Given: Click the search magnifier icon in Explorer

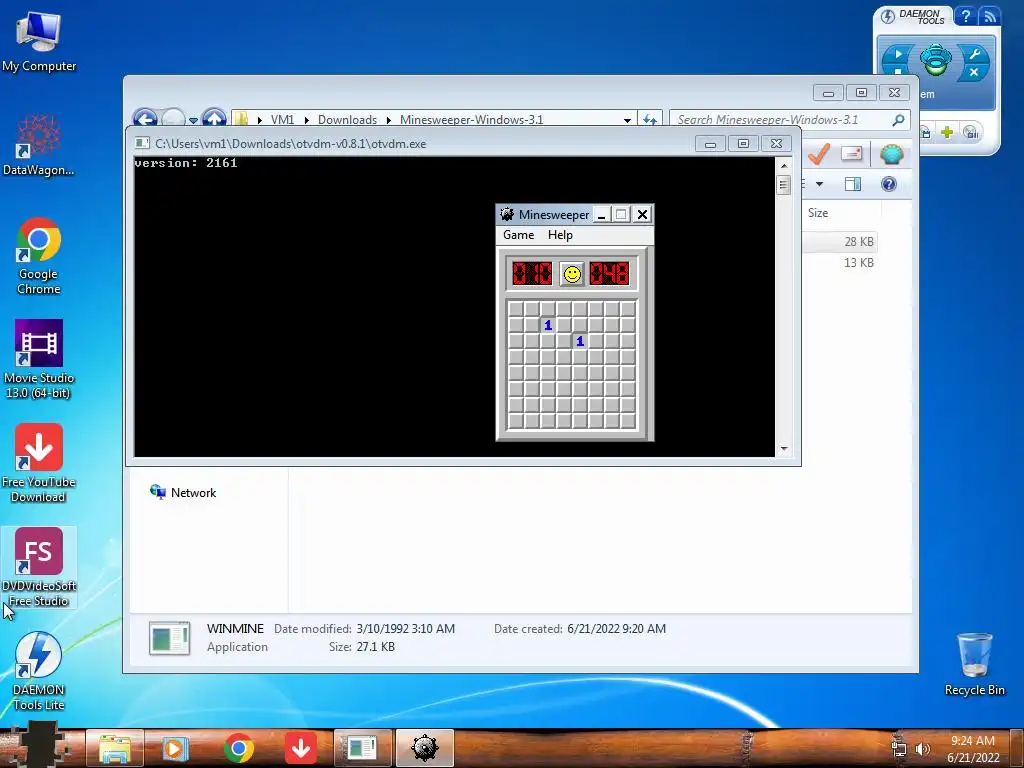Looking at the screenshot, I should click(898, 120).
